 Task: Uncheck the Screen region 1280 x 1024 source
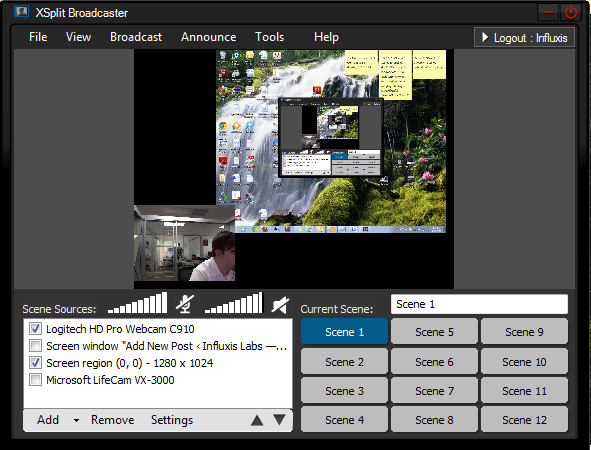35,363
